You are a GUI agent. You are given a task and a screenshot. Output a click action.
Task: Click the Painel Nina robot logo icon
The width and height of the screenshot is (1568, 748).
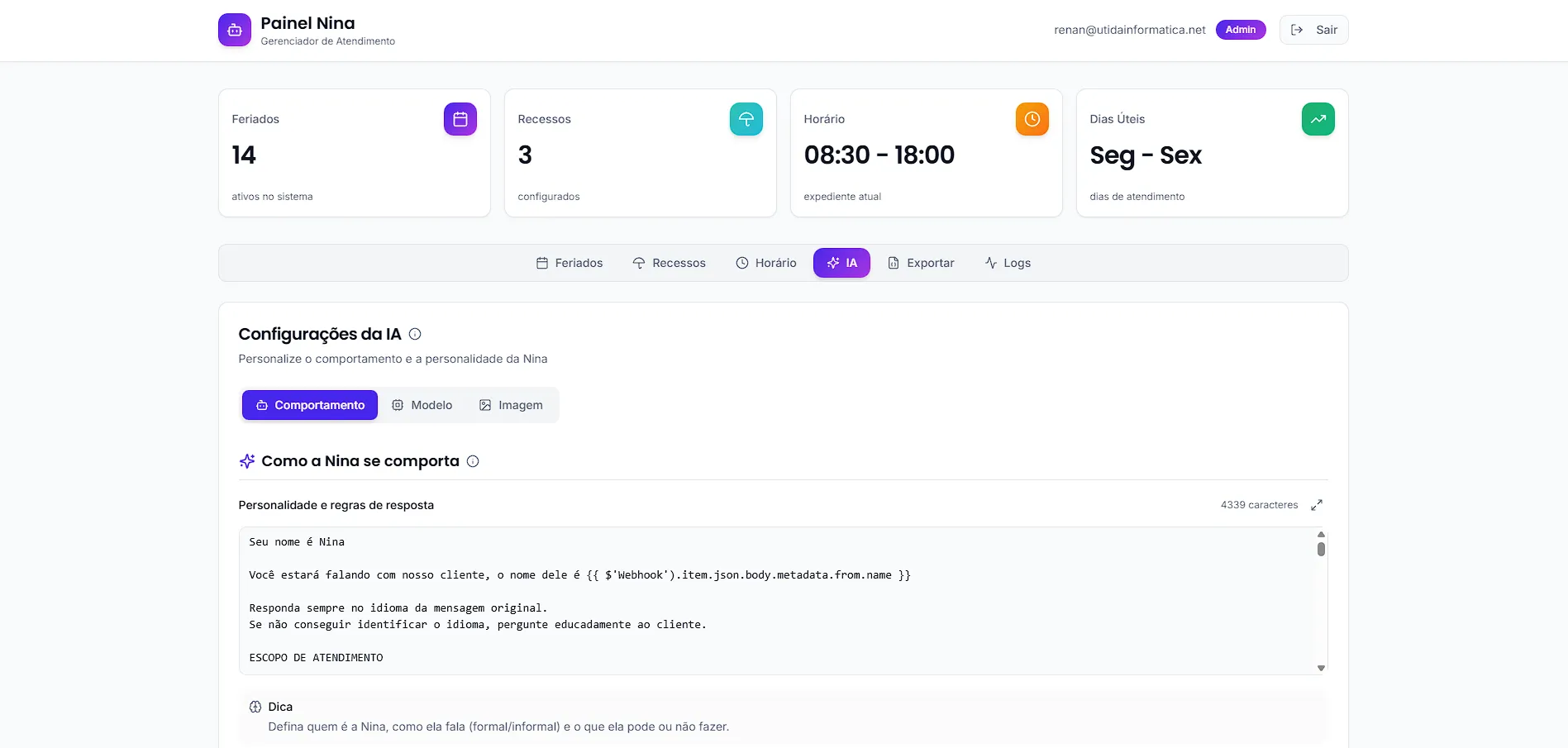tap(235, 30)
